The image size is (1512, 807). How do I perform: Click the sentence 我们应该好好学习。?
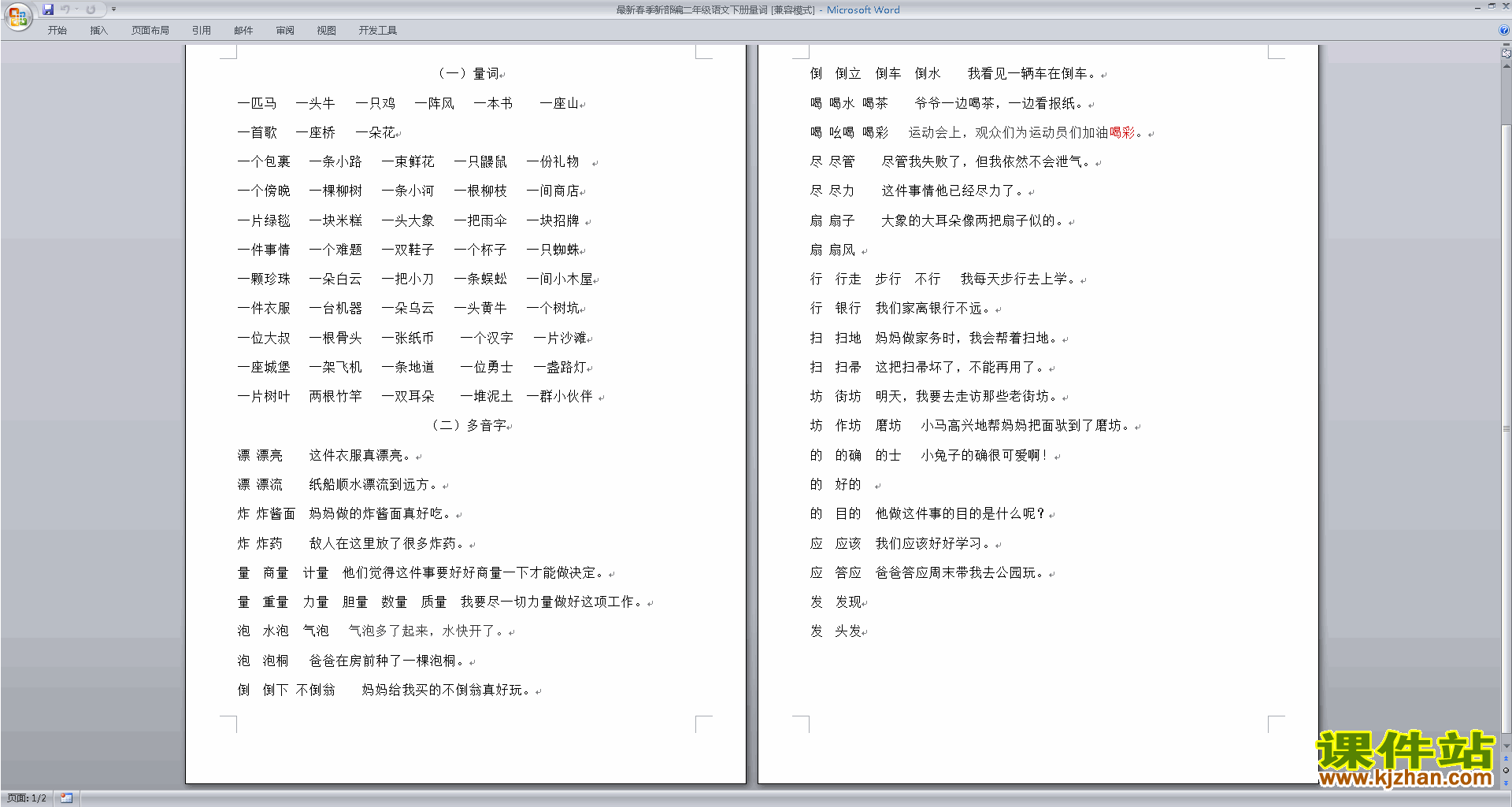pyautogui.click(x=935, y=543)
